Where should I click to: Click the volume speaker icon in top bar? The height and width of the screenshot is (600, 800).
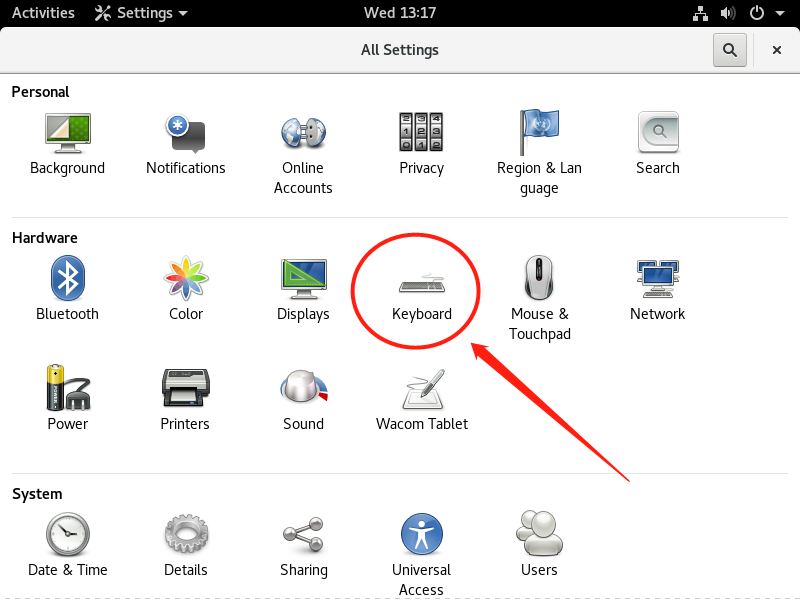coord(728,13)
